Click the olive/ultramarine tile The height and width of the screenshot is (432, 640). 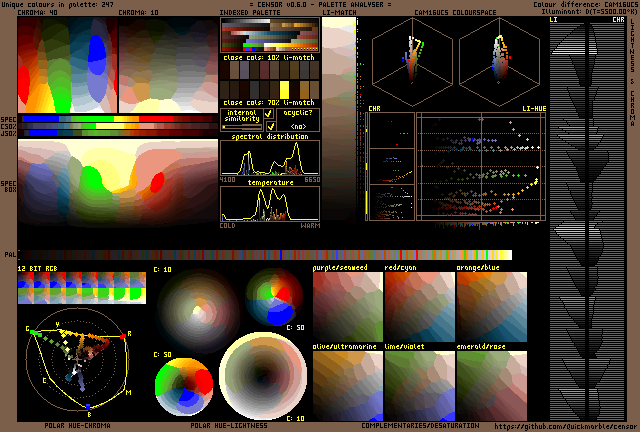(348, 386)
